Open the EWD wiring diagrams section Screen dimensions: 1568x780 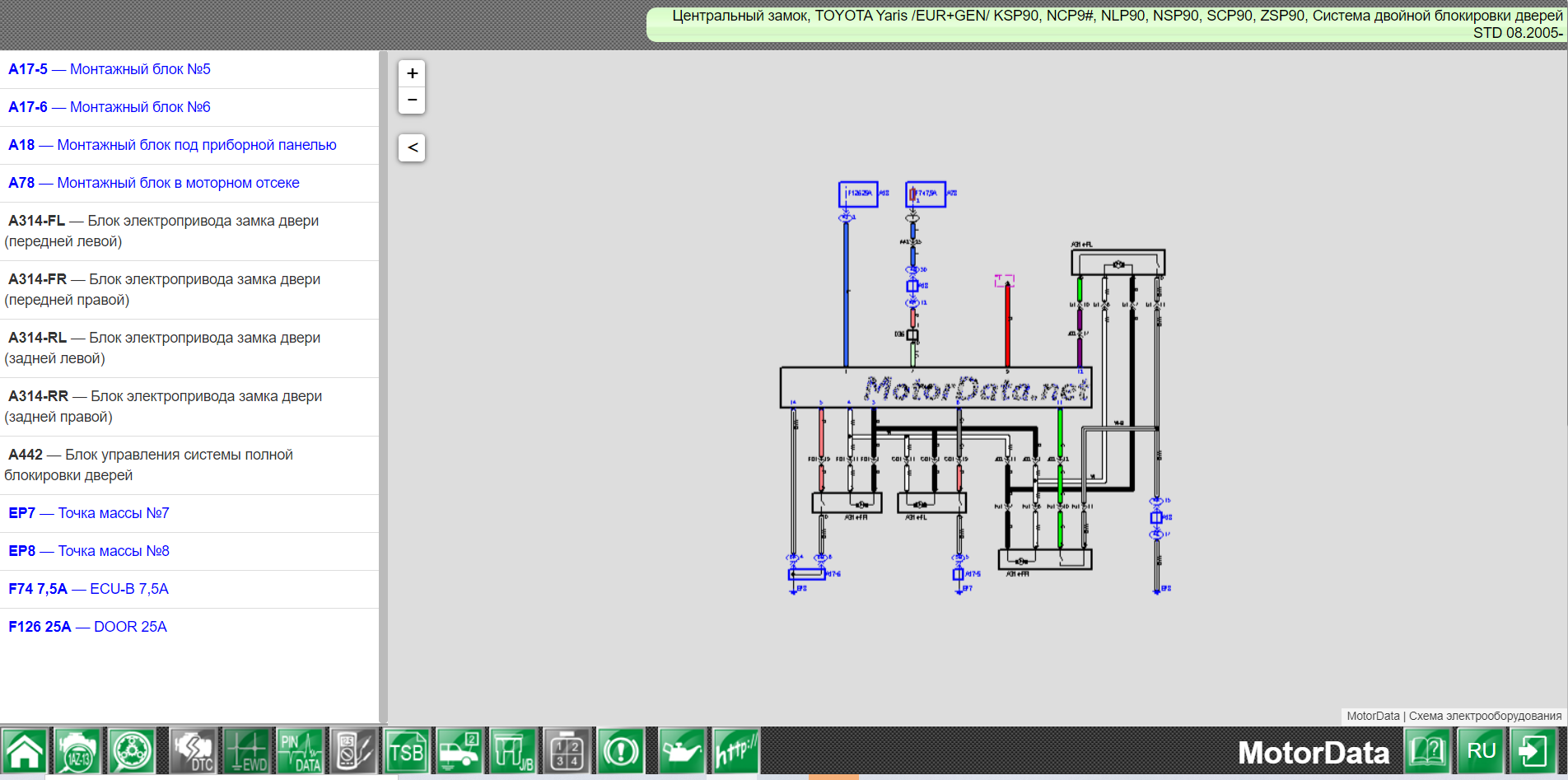pyautogui.click(x=247, y=751)
